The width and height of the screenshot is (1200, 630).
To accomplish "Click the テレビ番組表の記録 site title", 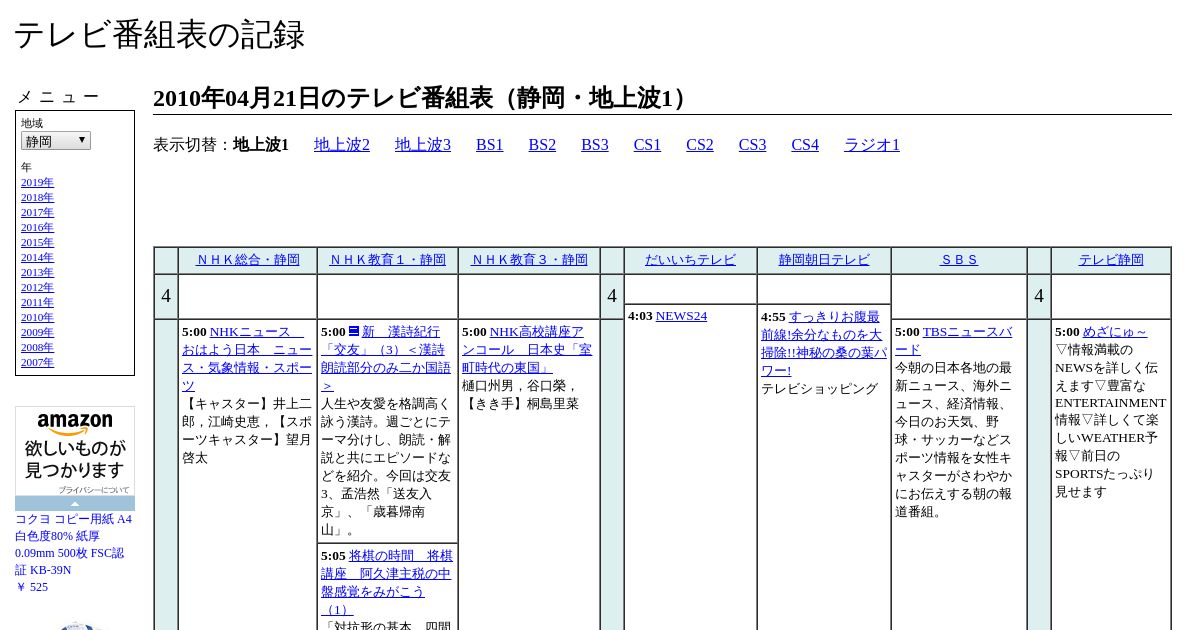I will (x=159, y=35).
